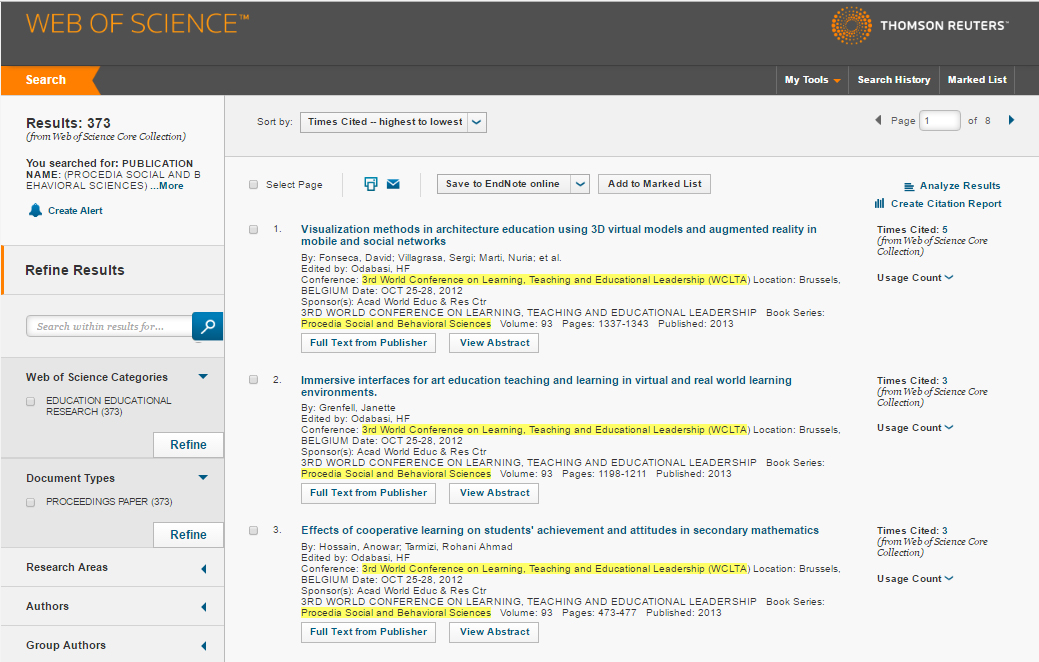Click the Analyze Results list icon
Viewport: 1039px width, 662px height.
point(909,186)
